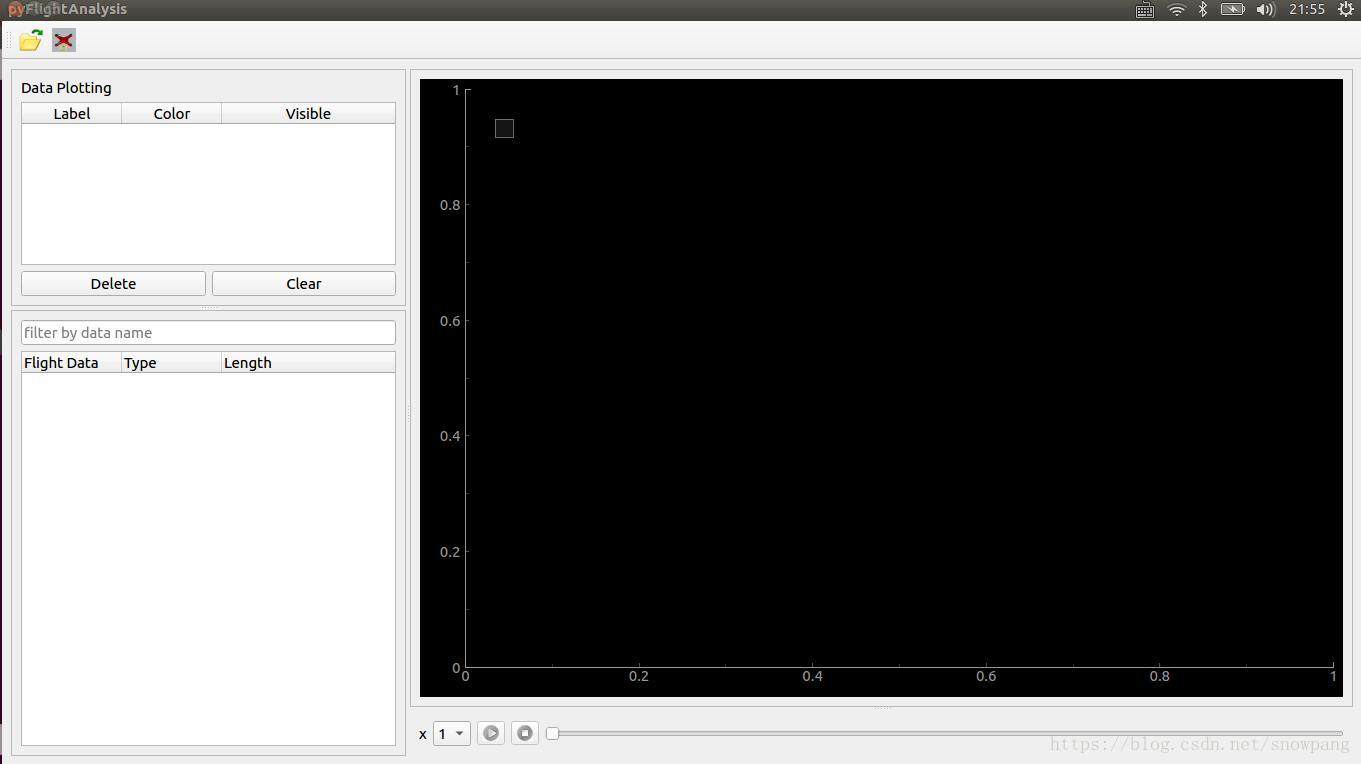Open the system settings gear menu
Viewport: 1361px width, 764px height.
[x=1346, y=10]
